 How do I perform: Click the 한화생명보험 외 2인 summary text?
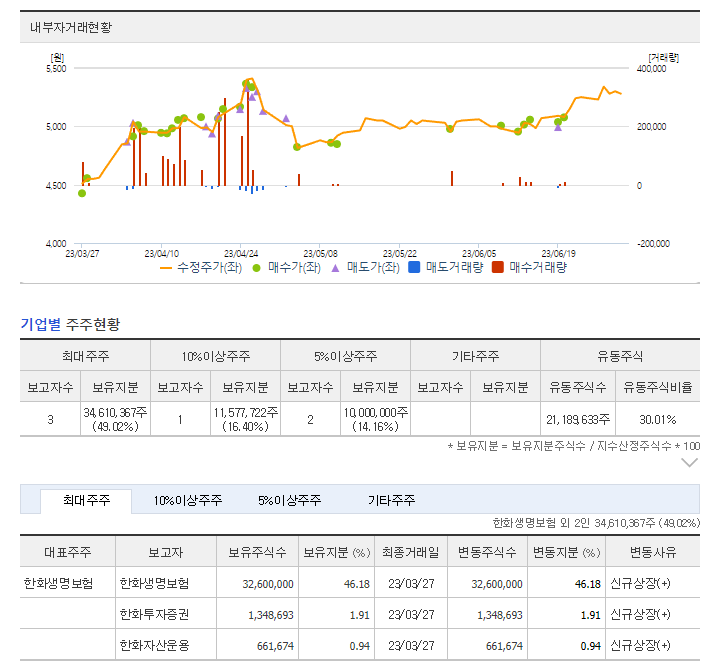pyautogui.click(x=596, y=523)
